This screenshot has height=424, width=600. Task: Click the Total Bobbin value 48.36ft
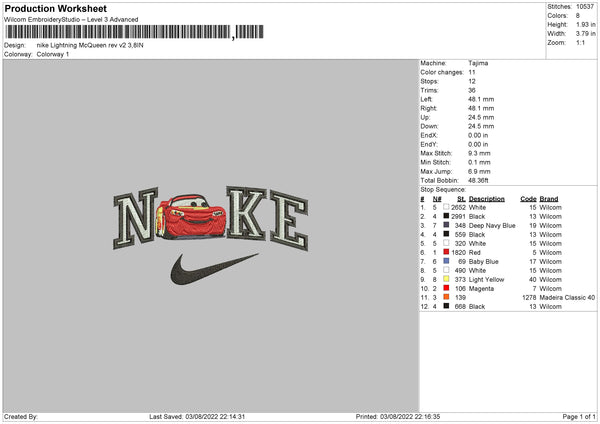(x=478, y=180)
